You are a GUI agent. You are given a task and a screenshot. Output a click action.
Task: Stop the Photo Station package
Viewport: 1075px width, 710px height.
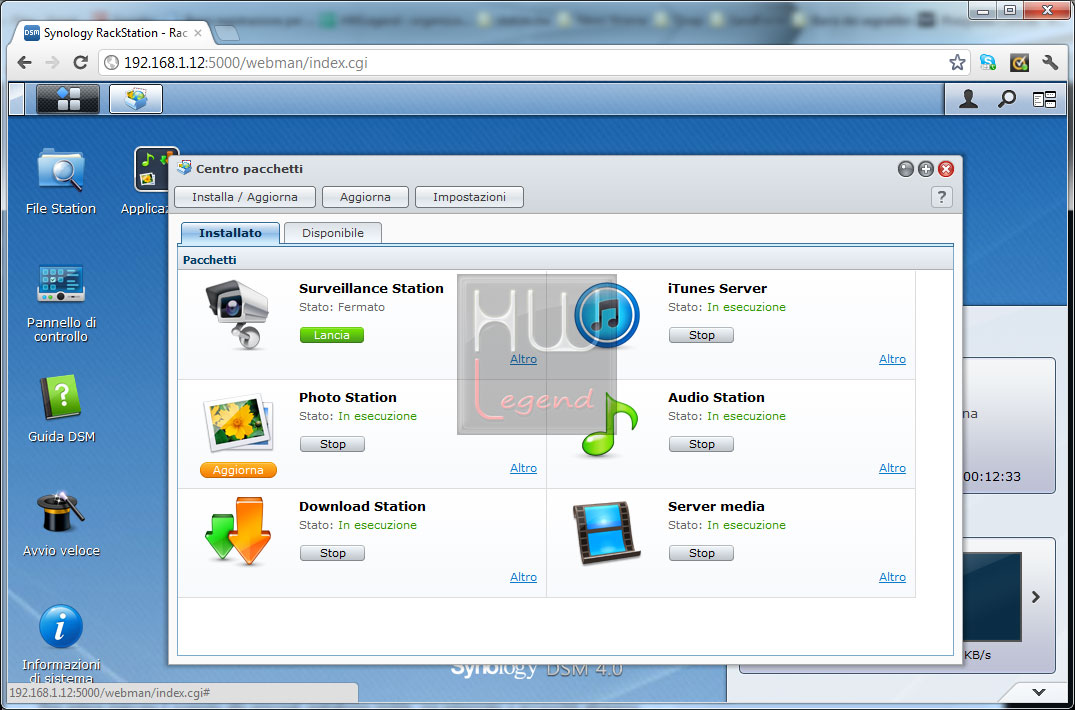point(333,444)
